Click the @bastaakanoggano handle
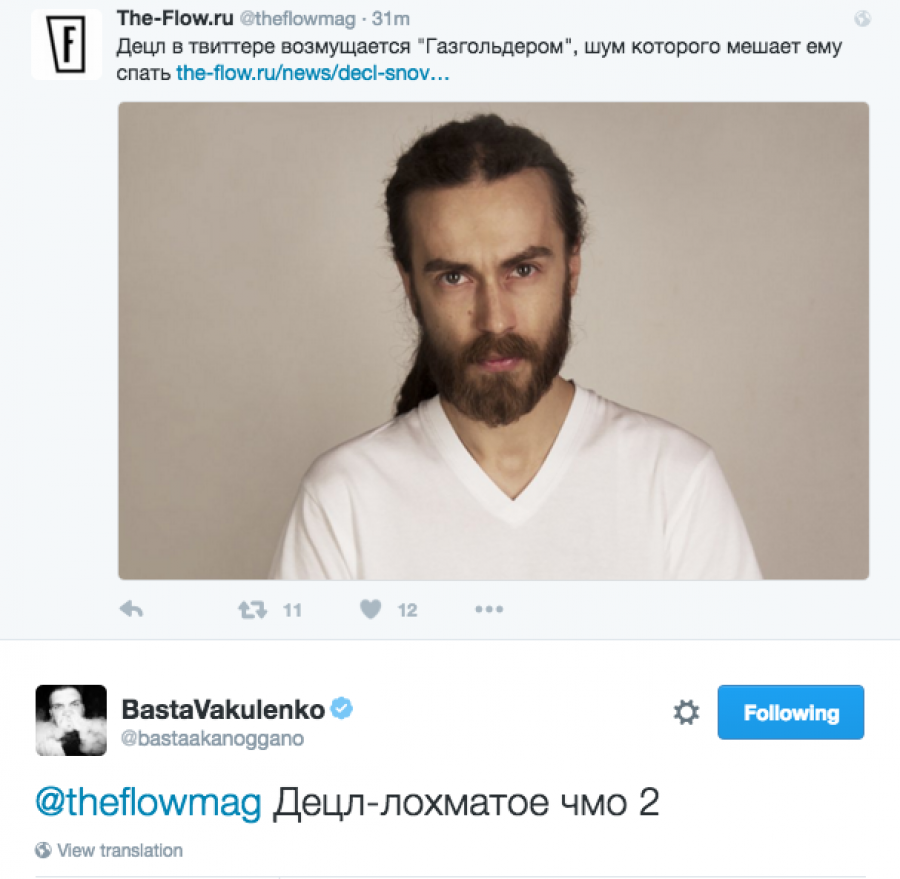 coord(212,738)
